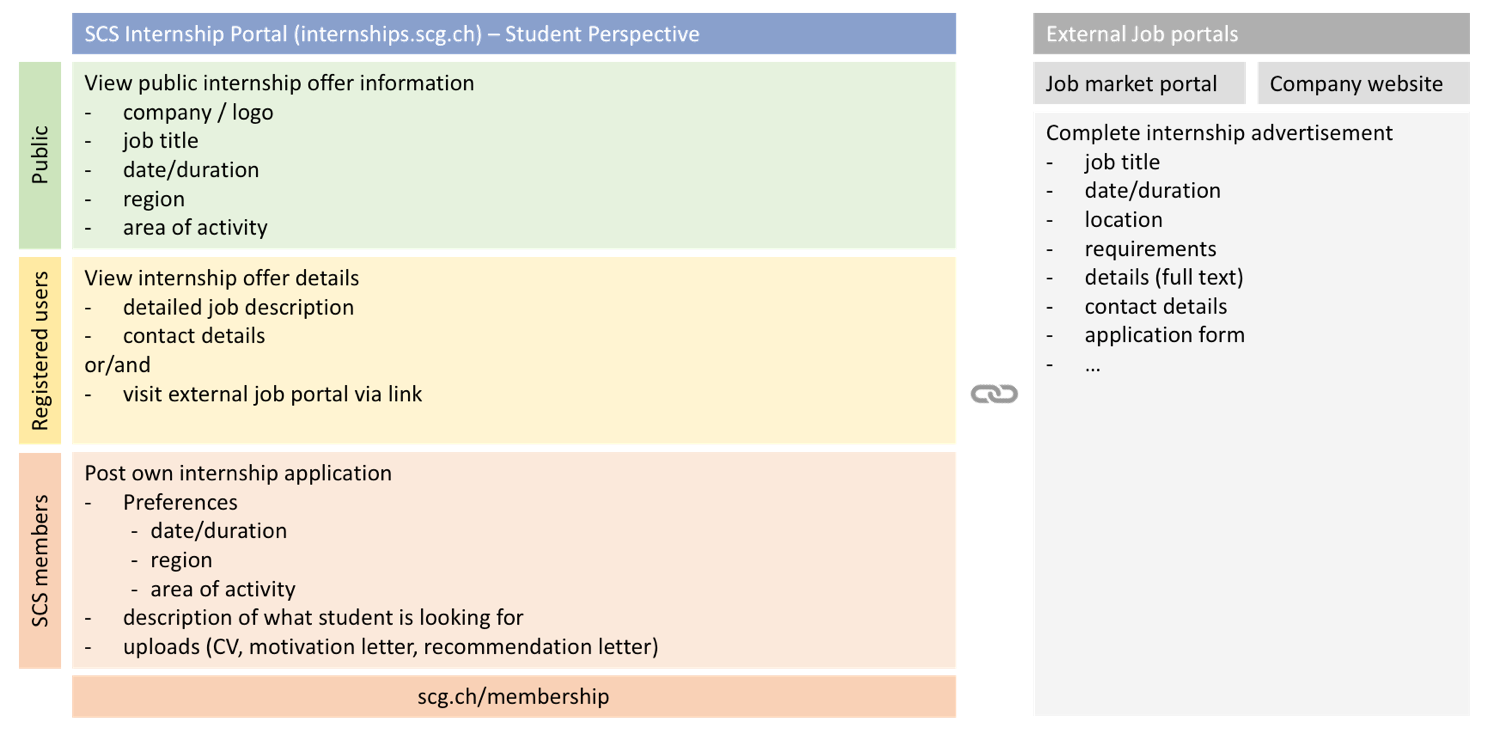Click 'region' in the Public section
The width and height of the screenshot is (1487, 733).
pyautogui.click(x=154, y=199)
